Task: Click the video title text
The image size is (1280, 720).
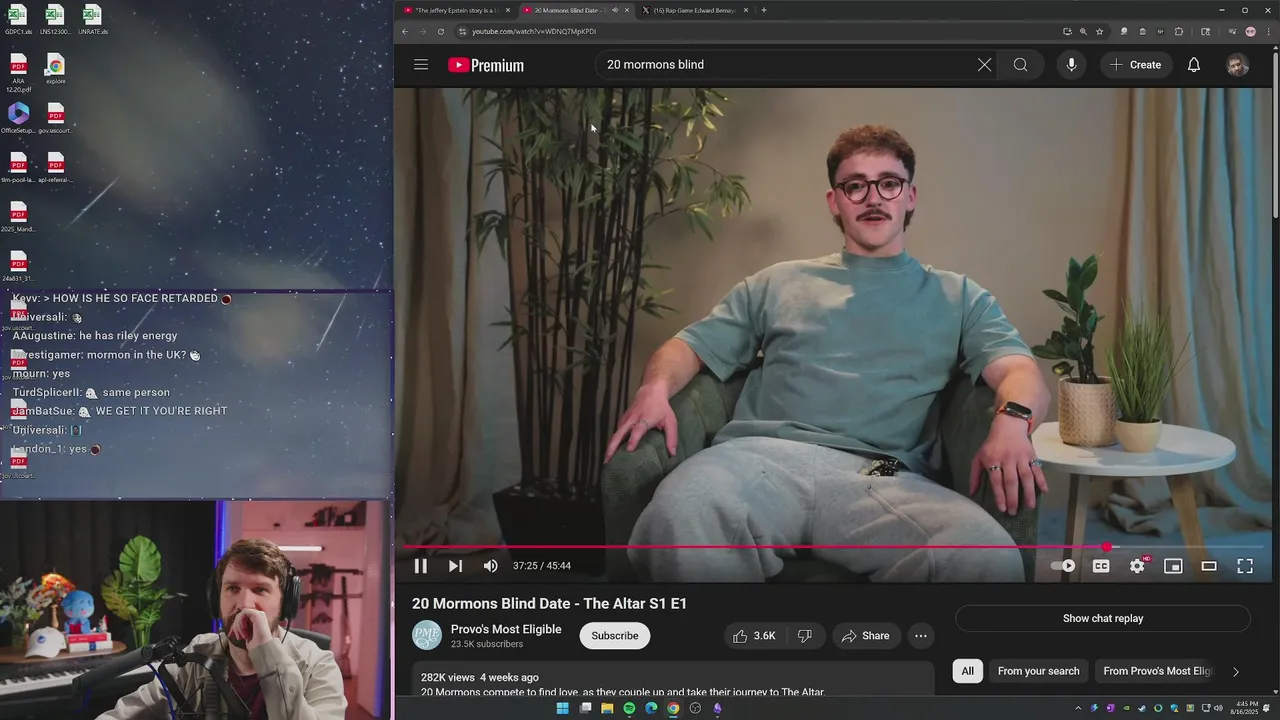Action: [x=549, y=604]
